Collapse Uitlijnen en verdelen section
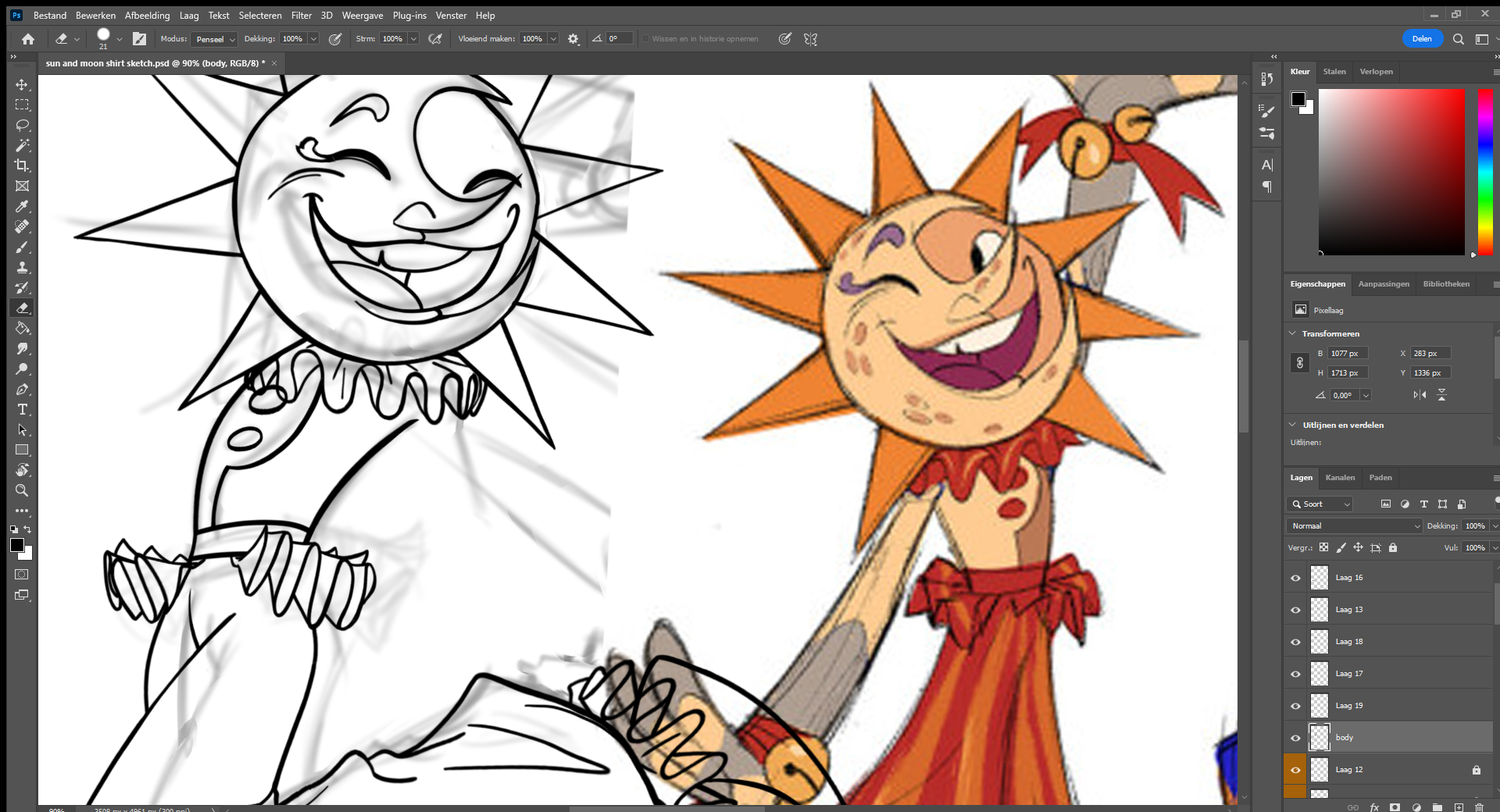The height and width of the screenshot is (812, 1500). click(x=1292, y=425)
